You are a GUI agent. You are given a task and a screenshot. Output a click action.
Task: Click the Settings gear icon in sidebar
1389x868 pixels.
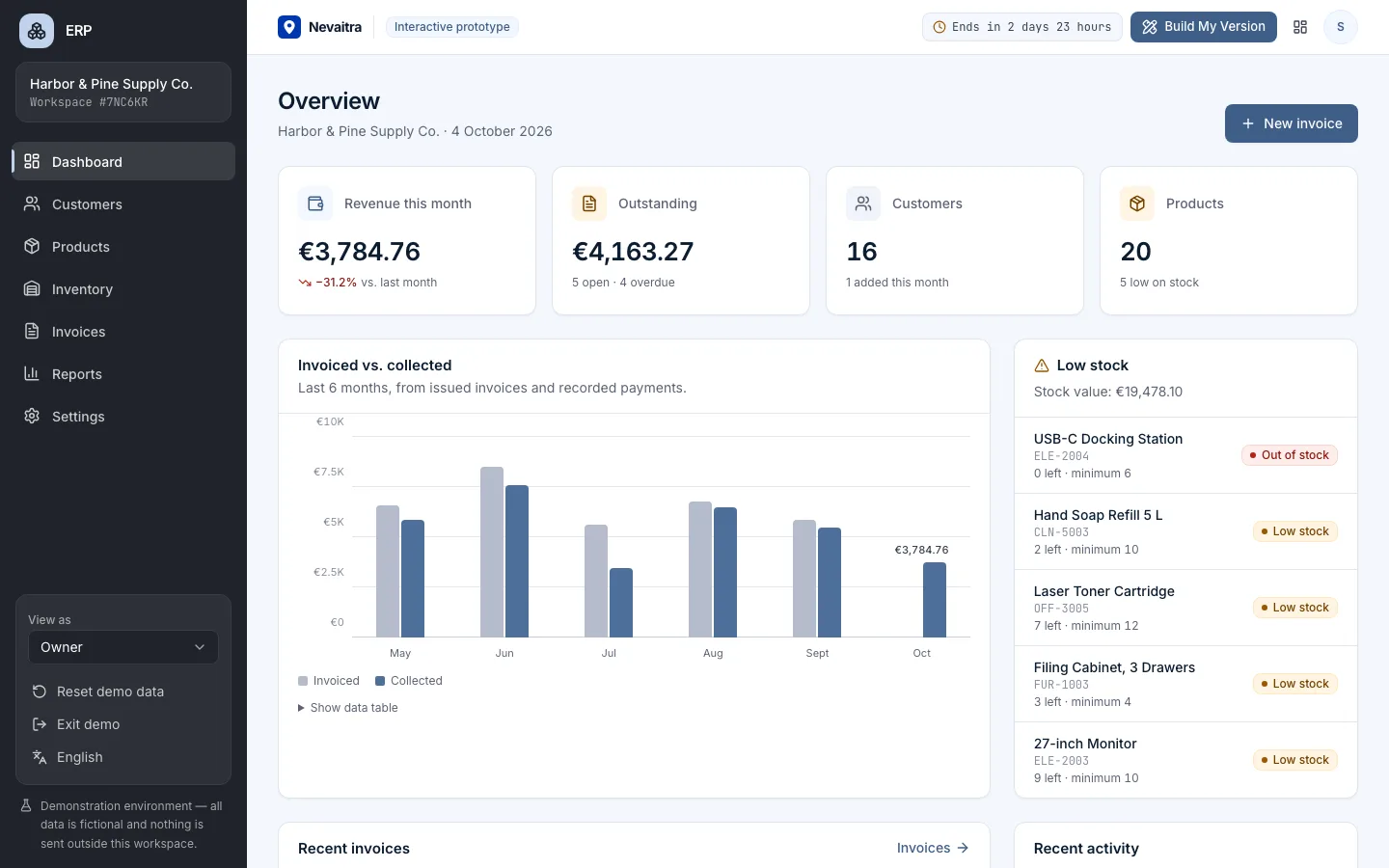coord(32,416)
